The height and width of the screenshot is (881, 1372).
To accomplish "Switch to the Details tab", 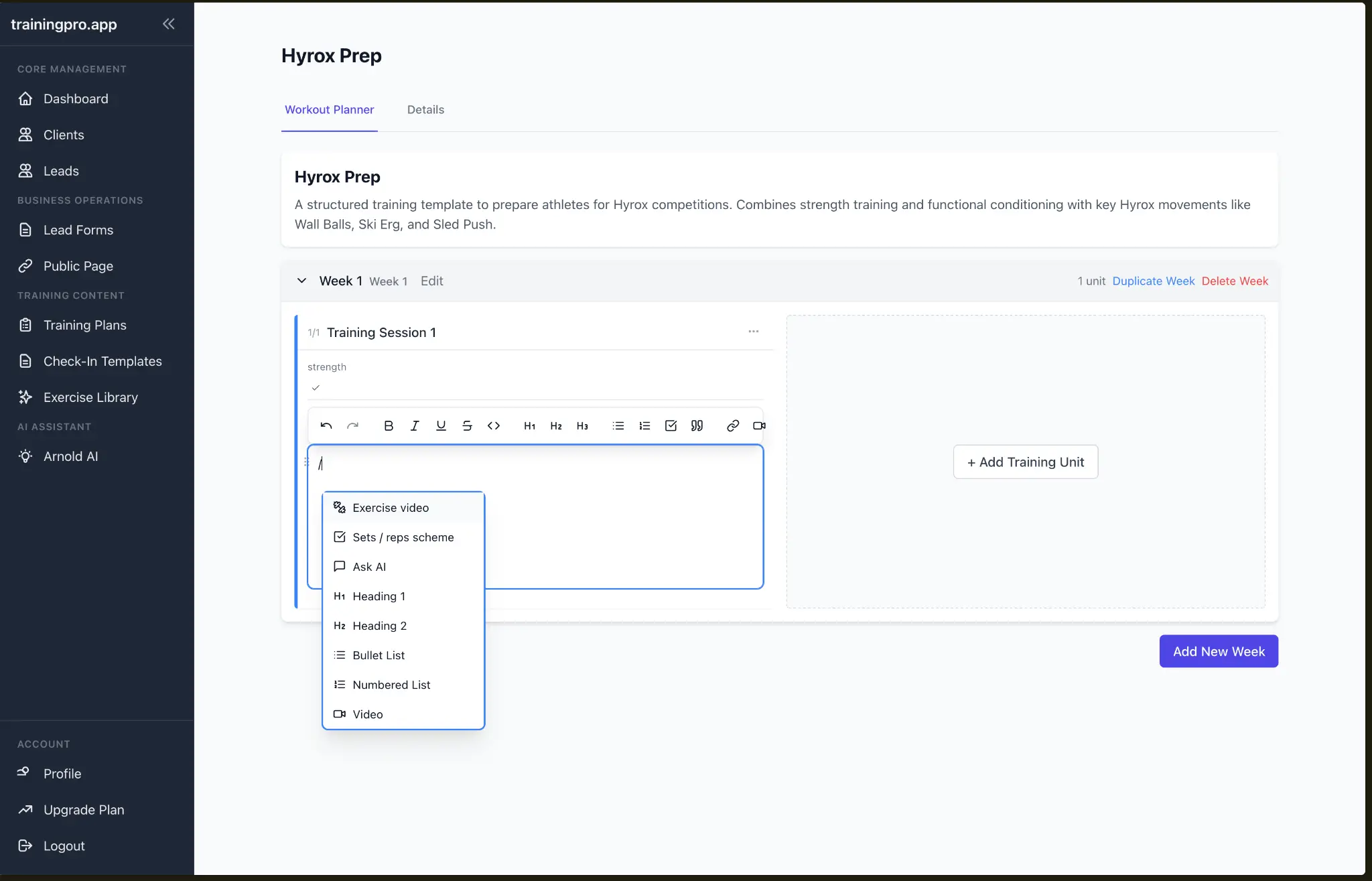I will pos(425,110).
